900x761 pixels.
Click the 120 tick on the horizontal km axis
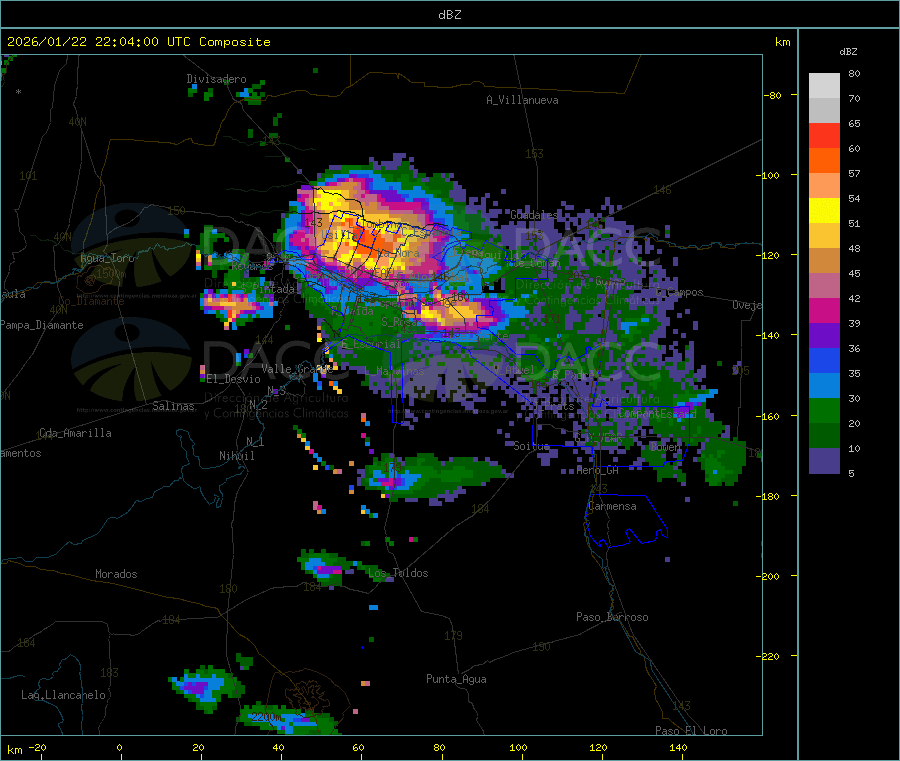(598, 747)
